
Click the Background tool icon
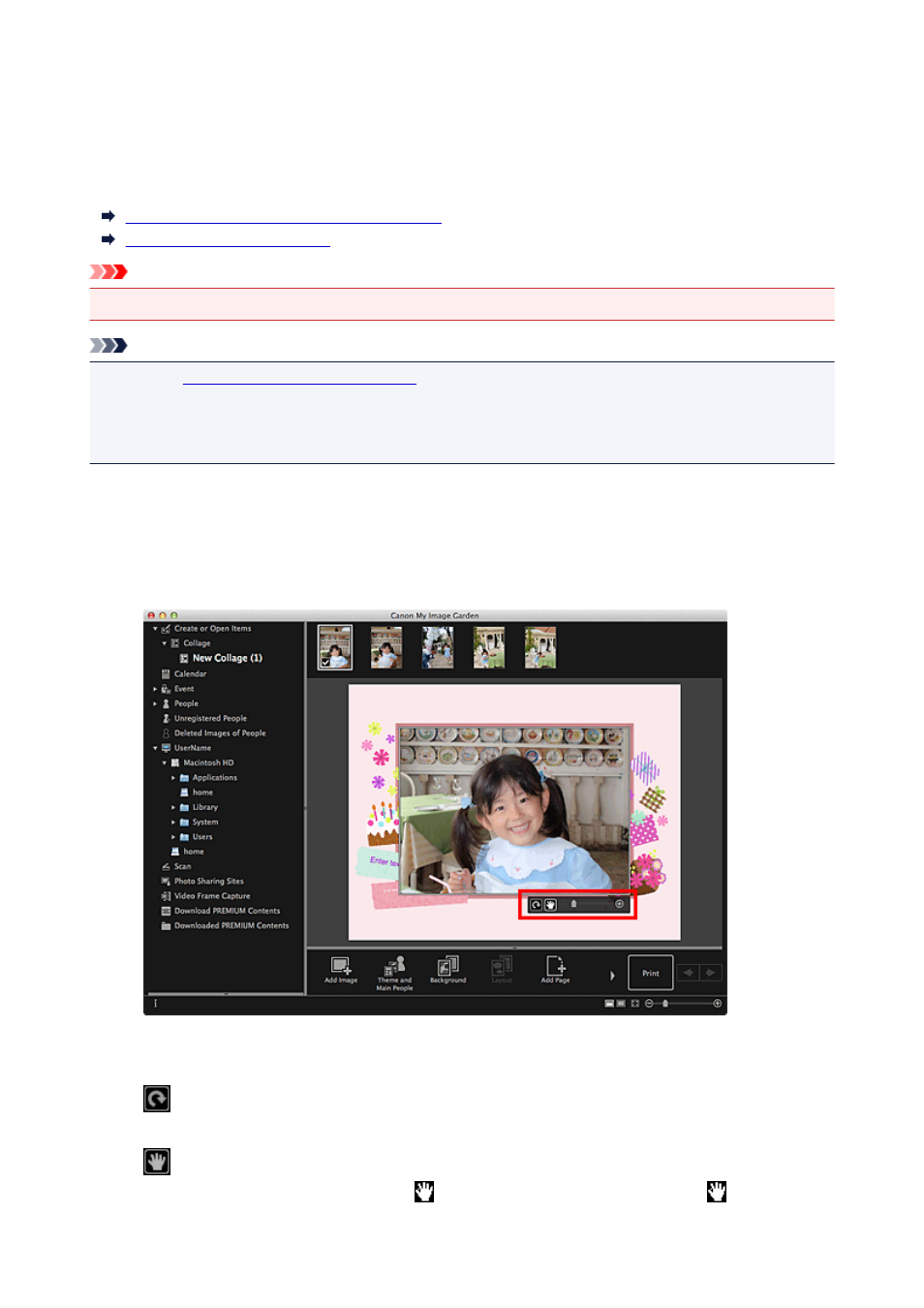click(x=447, y=965)
